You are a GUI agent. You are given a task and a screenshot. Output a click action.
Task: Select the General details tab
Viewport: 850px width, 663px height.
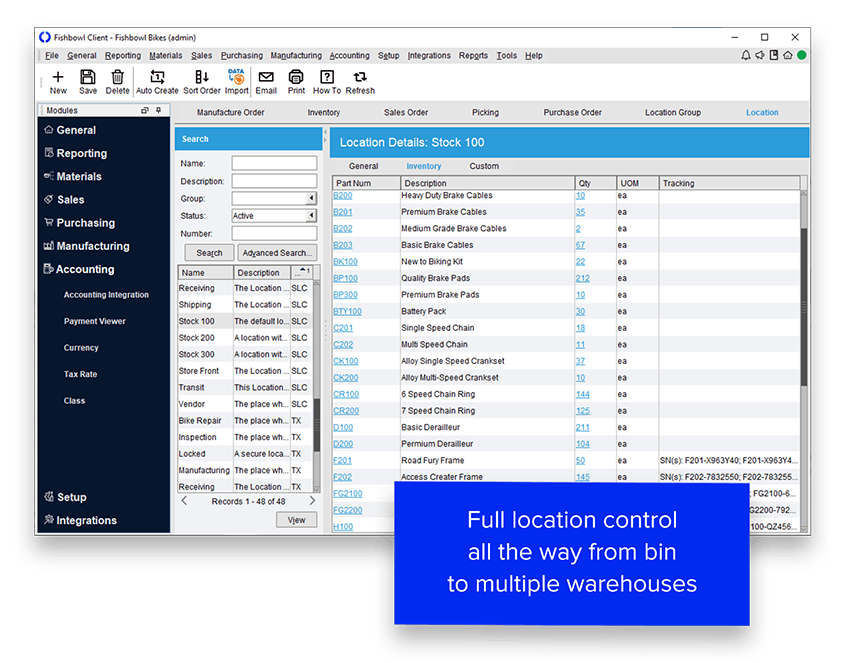[363, 166]
